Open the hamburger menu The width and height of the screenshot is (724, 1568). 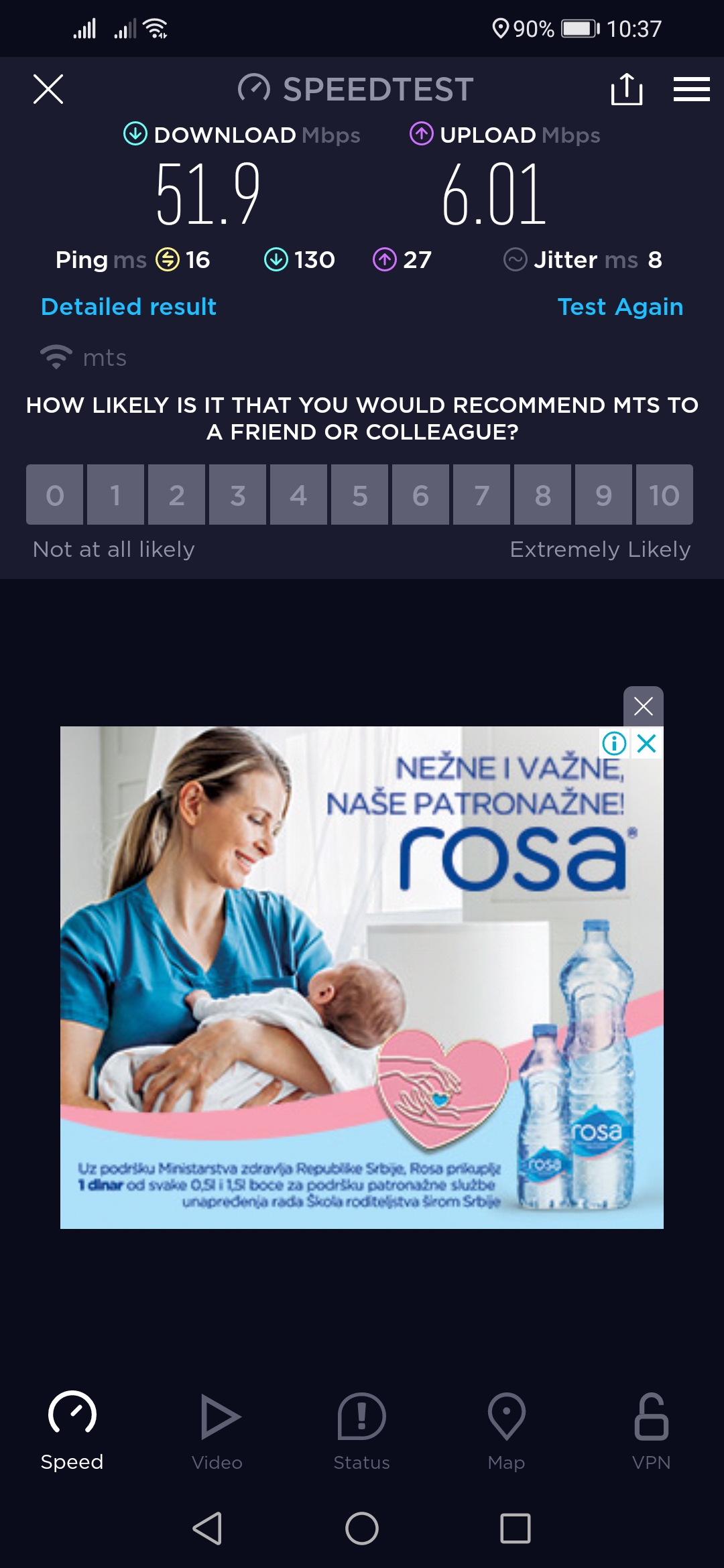[691, 89]
